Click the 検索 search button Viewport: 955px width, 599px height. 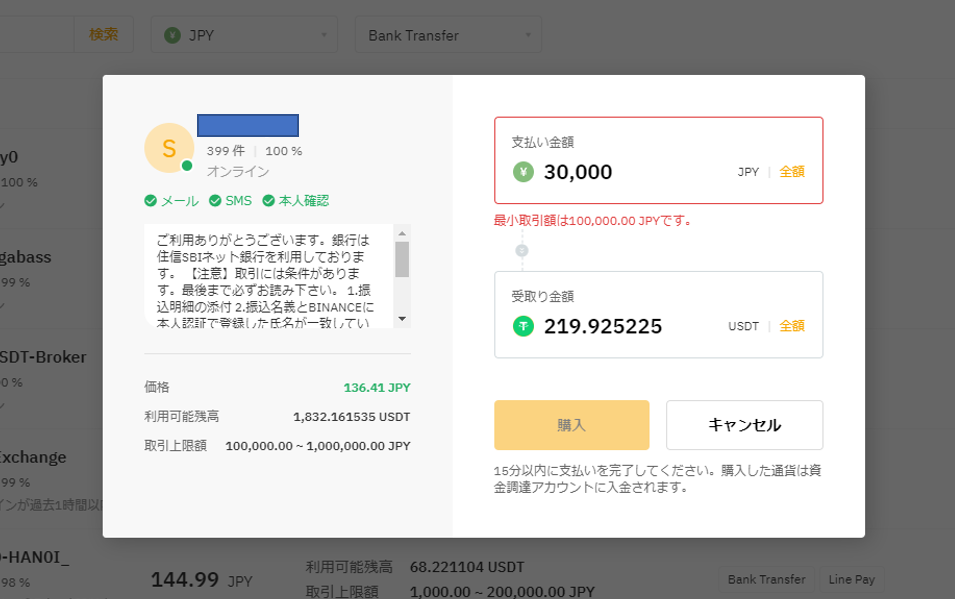point(104,34)
